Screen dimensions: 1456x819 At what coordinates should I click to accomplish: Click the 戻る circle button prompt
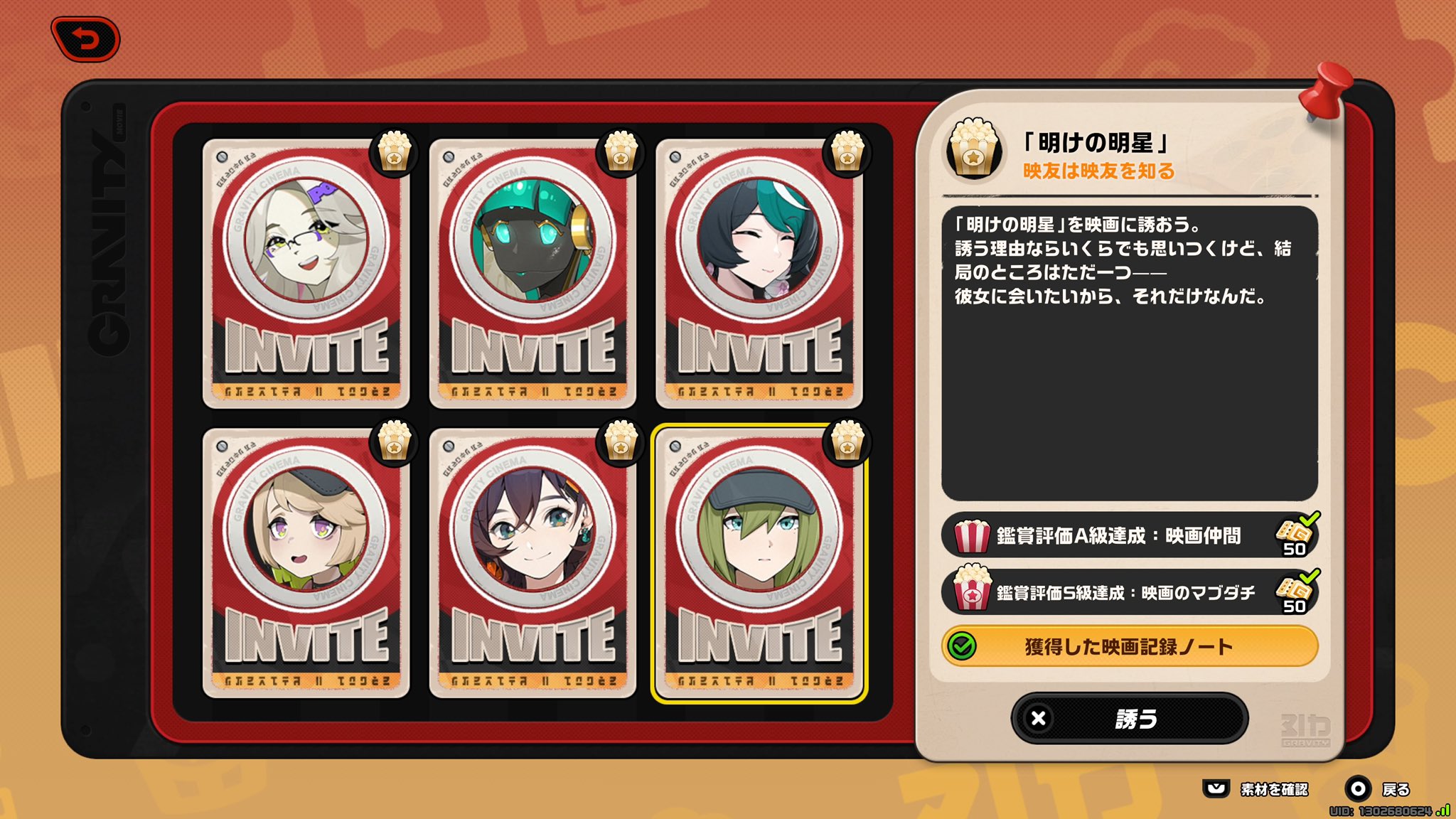click(1378, 789)
